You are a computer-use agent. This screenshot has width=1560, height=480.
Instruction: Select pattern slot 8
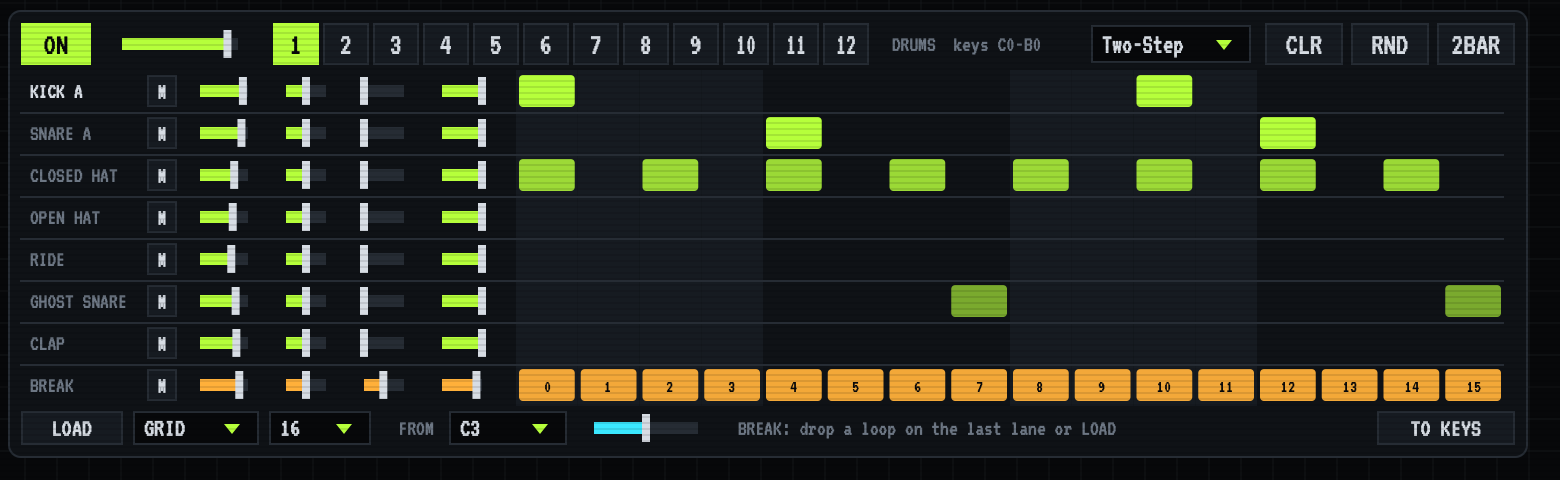pyautogui.click(x=646, y=45)
